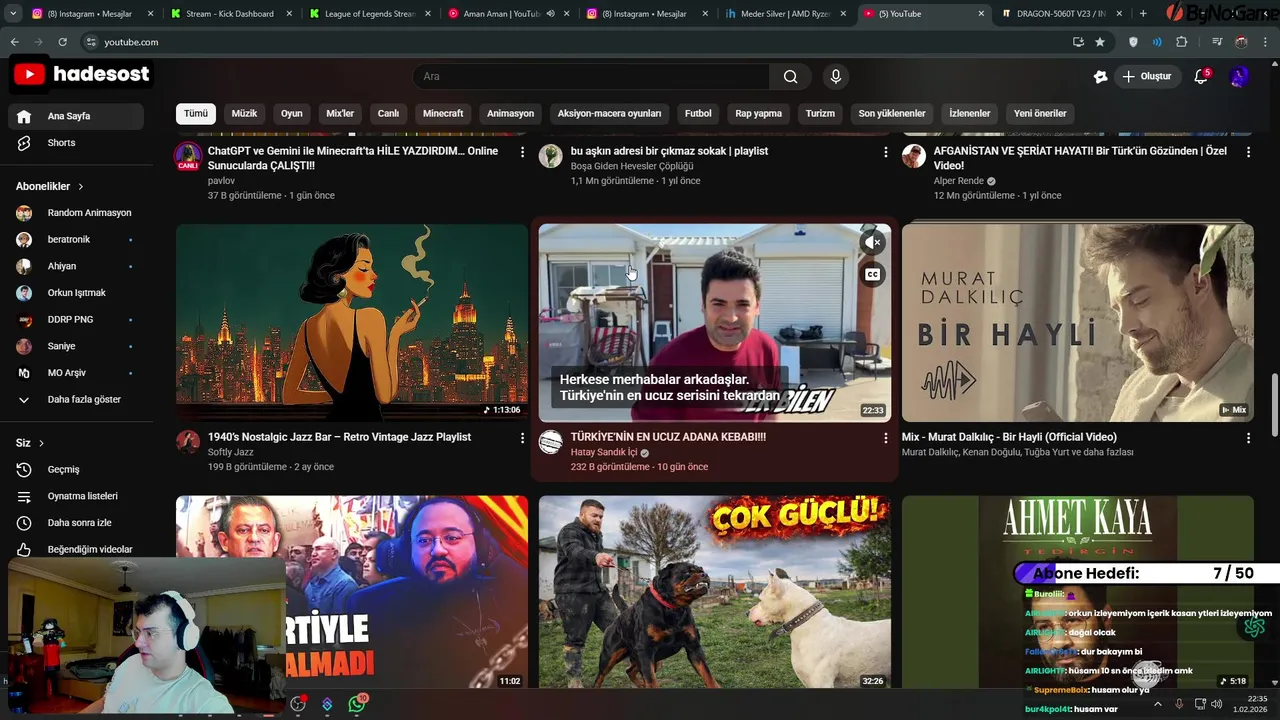Open Murat Dalkılıç Bir Hayli mix thumbnail

pyautogui.click(x=1077, y=323)
